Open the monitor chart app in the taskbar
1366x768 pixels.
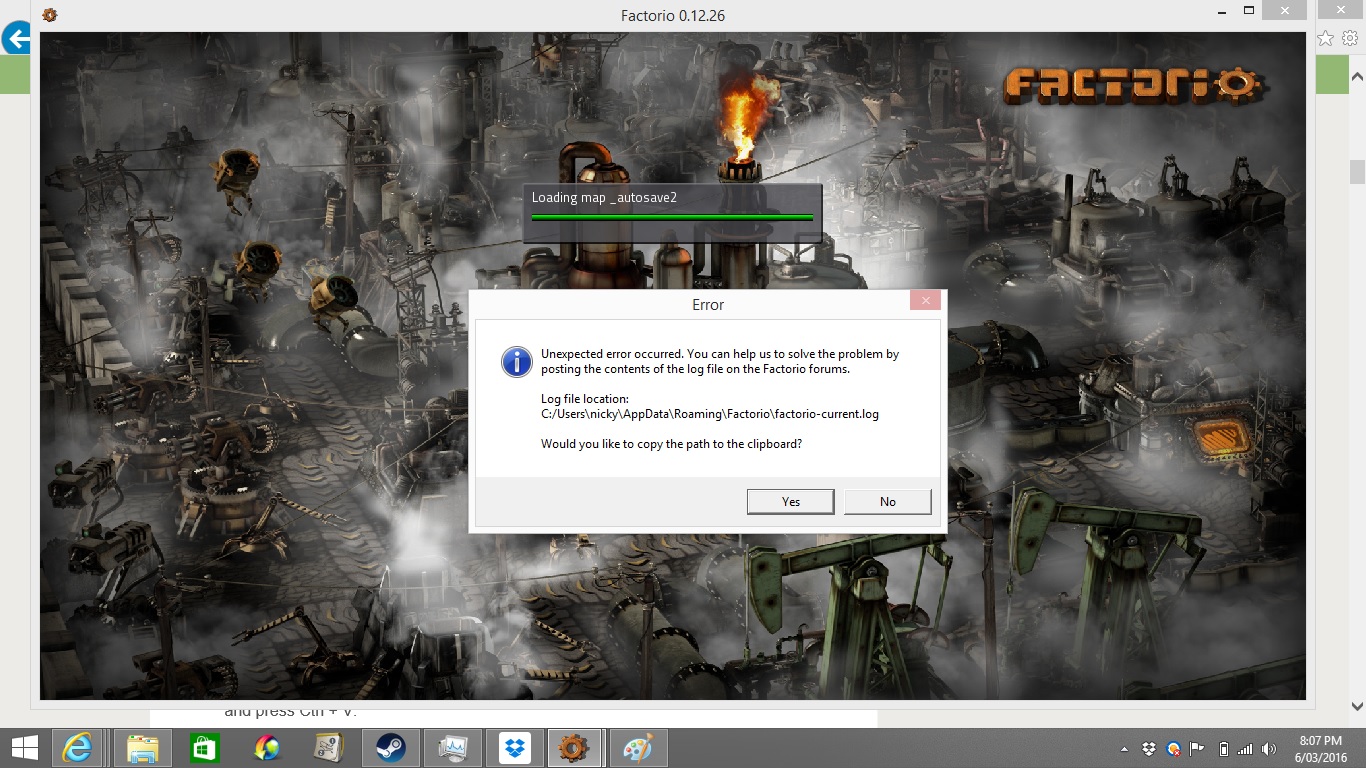[452, 748]
